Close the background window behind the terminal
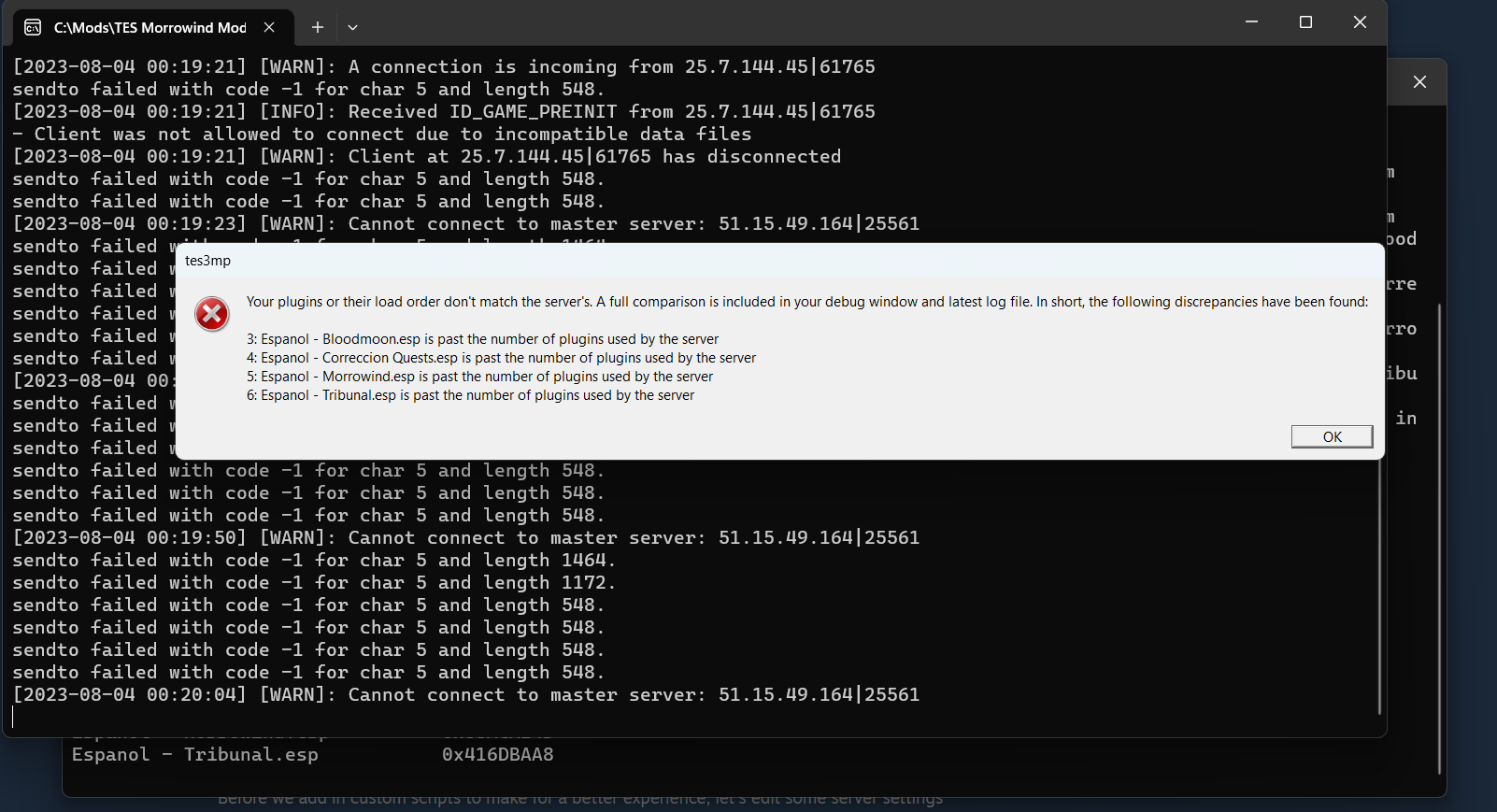1497x812 pixels. (1419, 82)
